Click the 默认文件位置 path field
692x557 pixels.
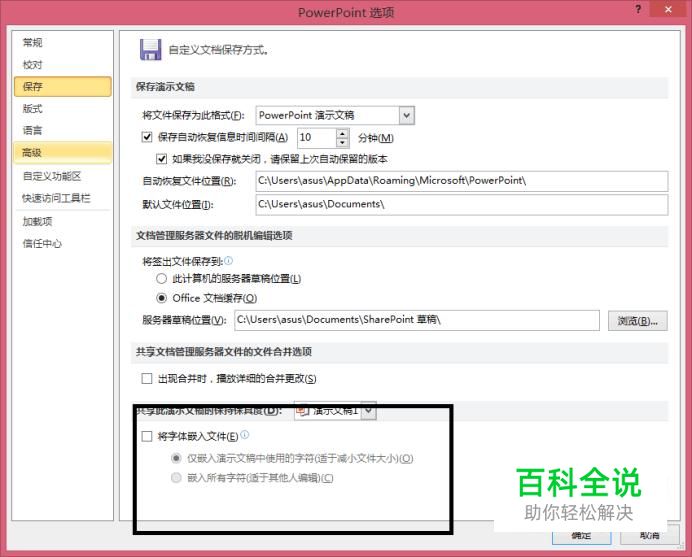[462, 205]
